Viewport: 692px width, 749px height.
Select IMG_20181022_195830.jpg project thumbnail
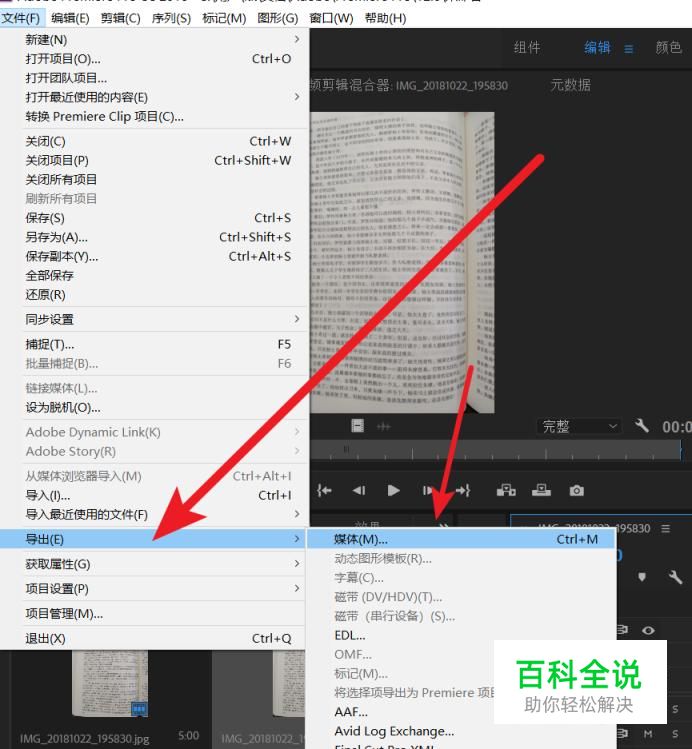click(110, 684)
